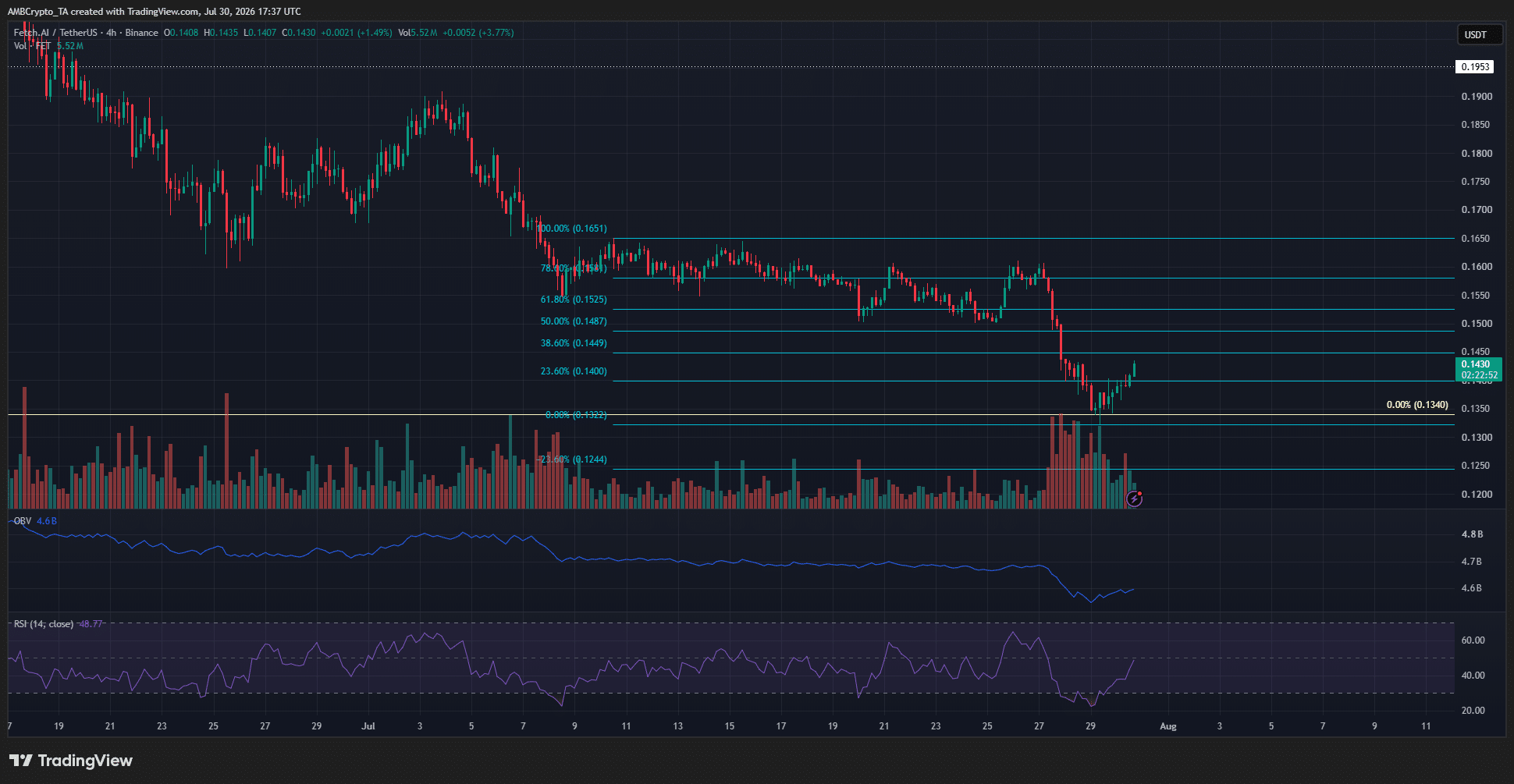The width and height of the screenshot is (1514, 784).
Task: Click the AMBCrypto_TA created with TradingView.com header
Action: coord(155,12)
